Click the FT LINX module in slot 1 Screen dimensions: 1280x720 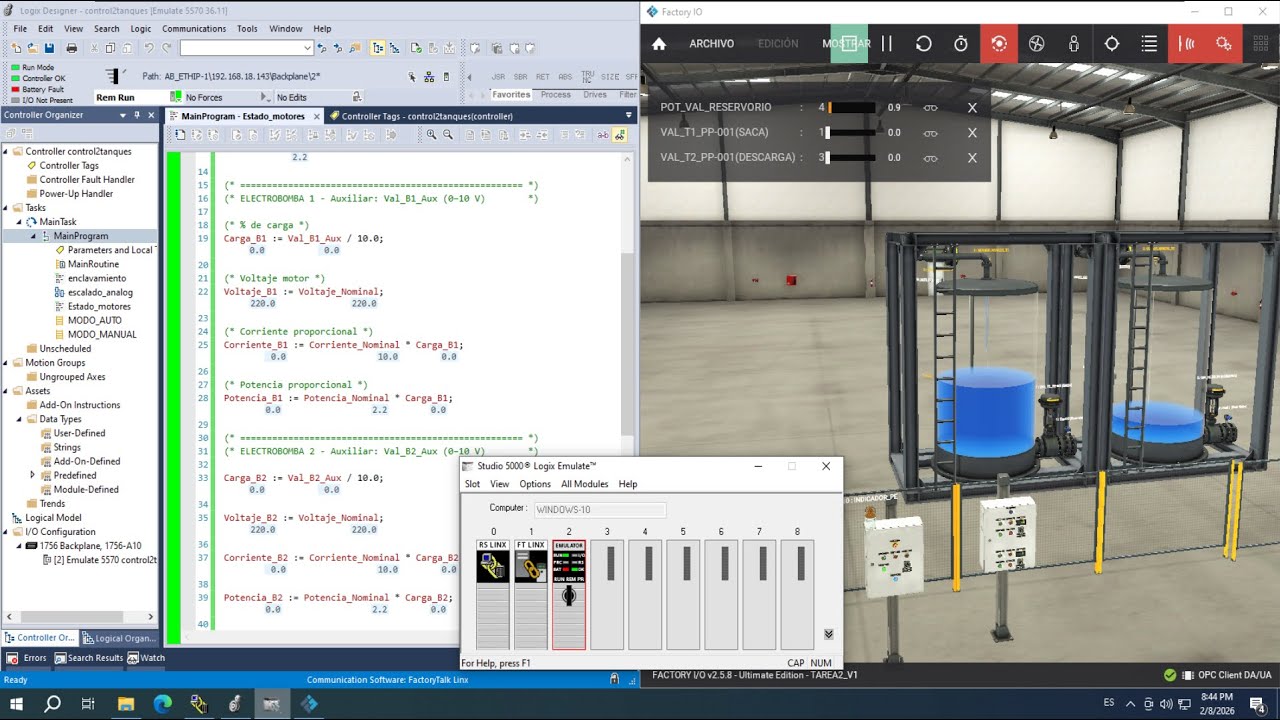(x=531, y=594)
